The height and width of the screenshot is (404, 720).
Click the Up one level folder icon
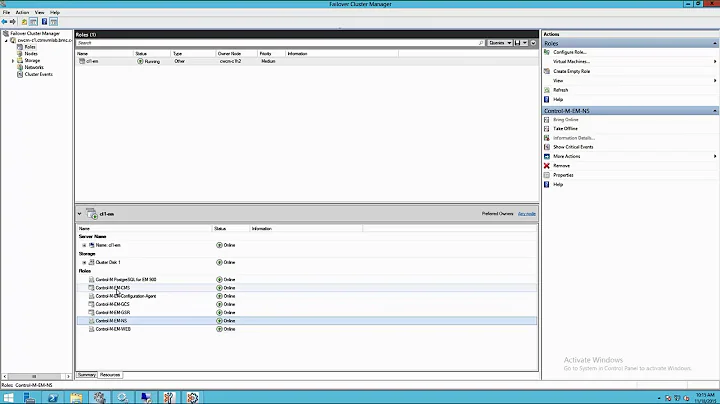[24, 22]
